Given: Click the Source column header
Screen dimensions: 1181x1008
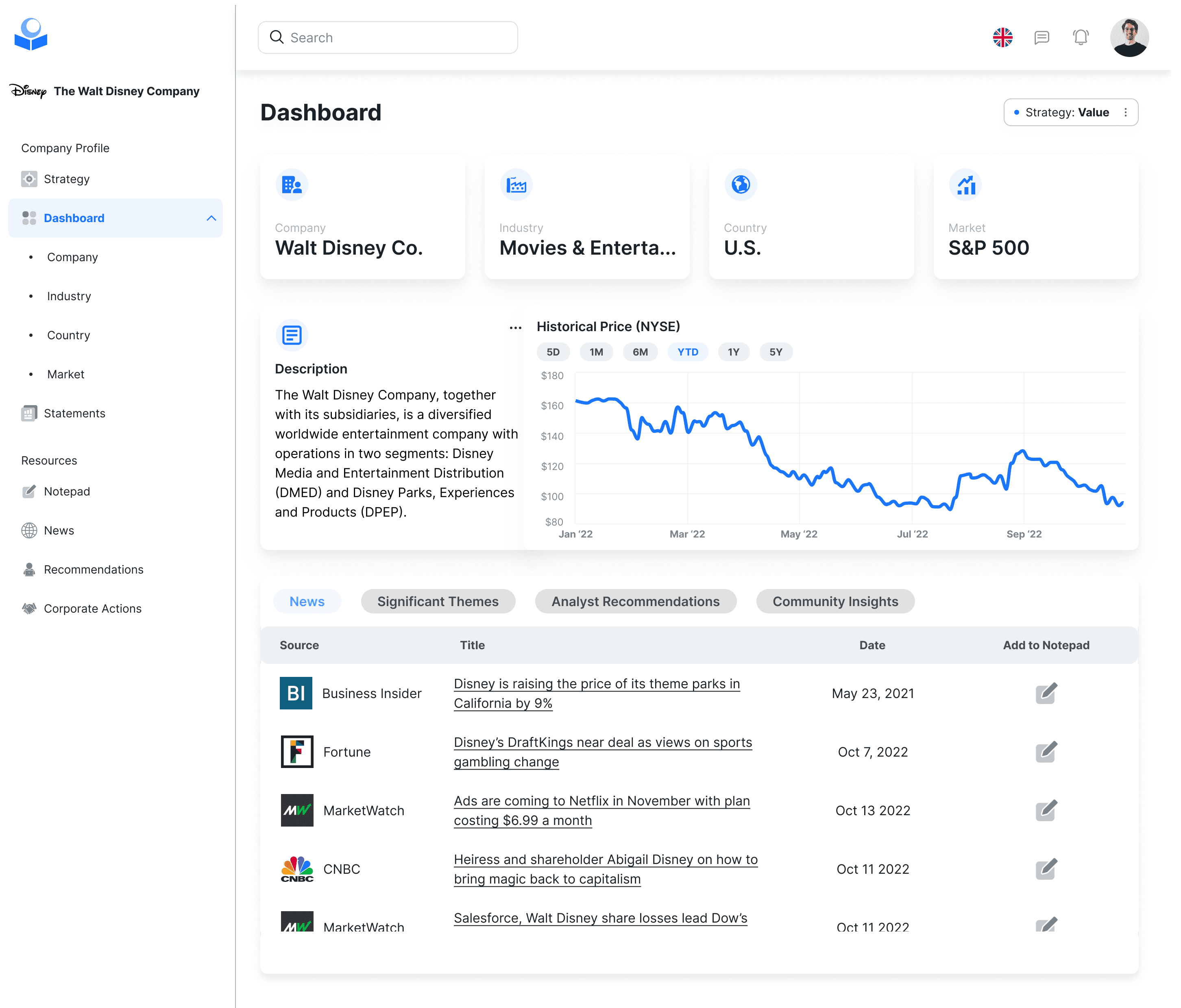Looking at the screenshot, I should point(299,646).
